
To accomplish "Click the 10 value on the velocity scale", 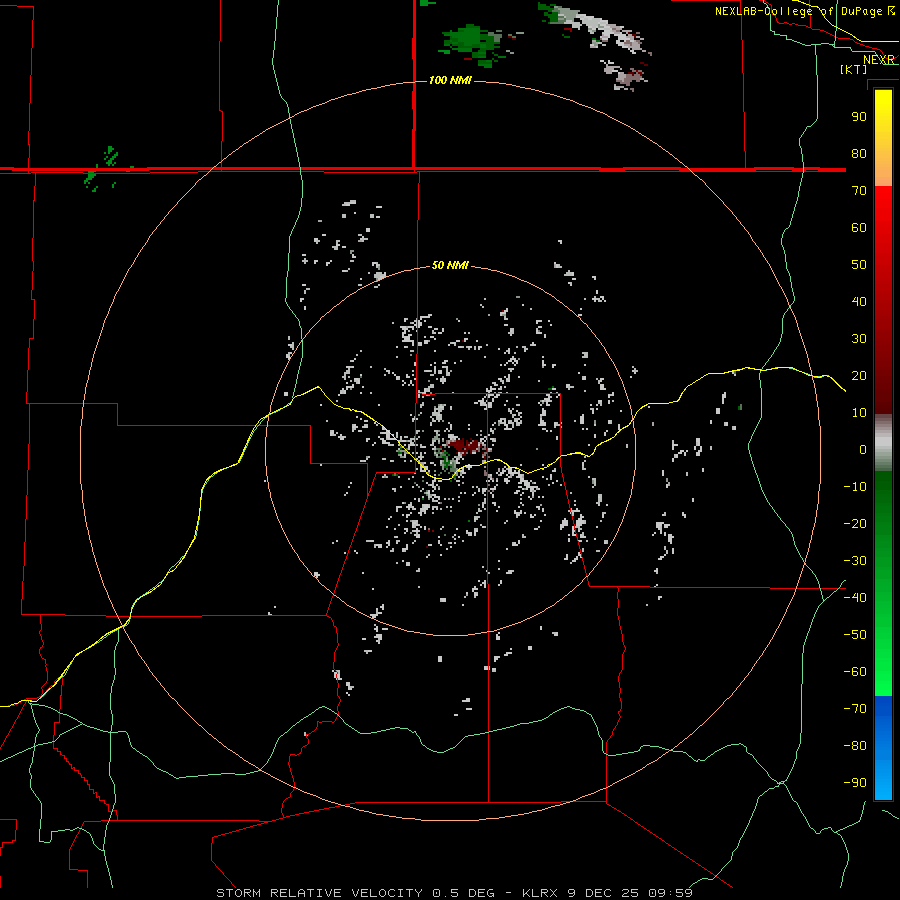I will (x=859, y=413).
